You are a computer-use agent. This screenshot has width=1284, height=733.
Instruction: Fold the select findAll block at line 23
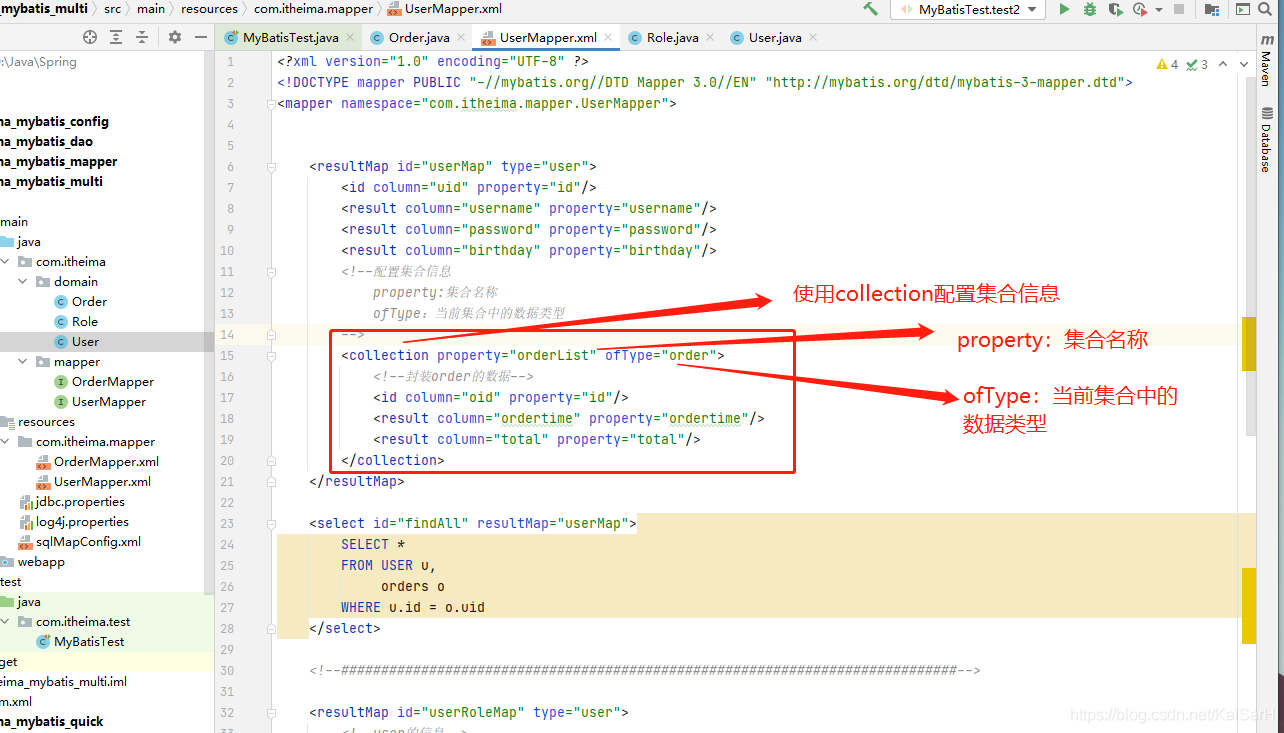tap(270, 524)
